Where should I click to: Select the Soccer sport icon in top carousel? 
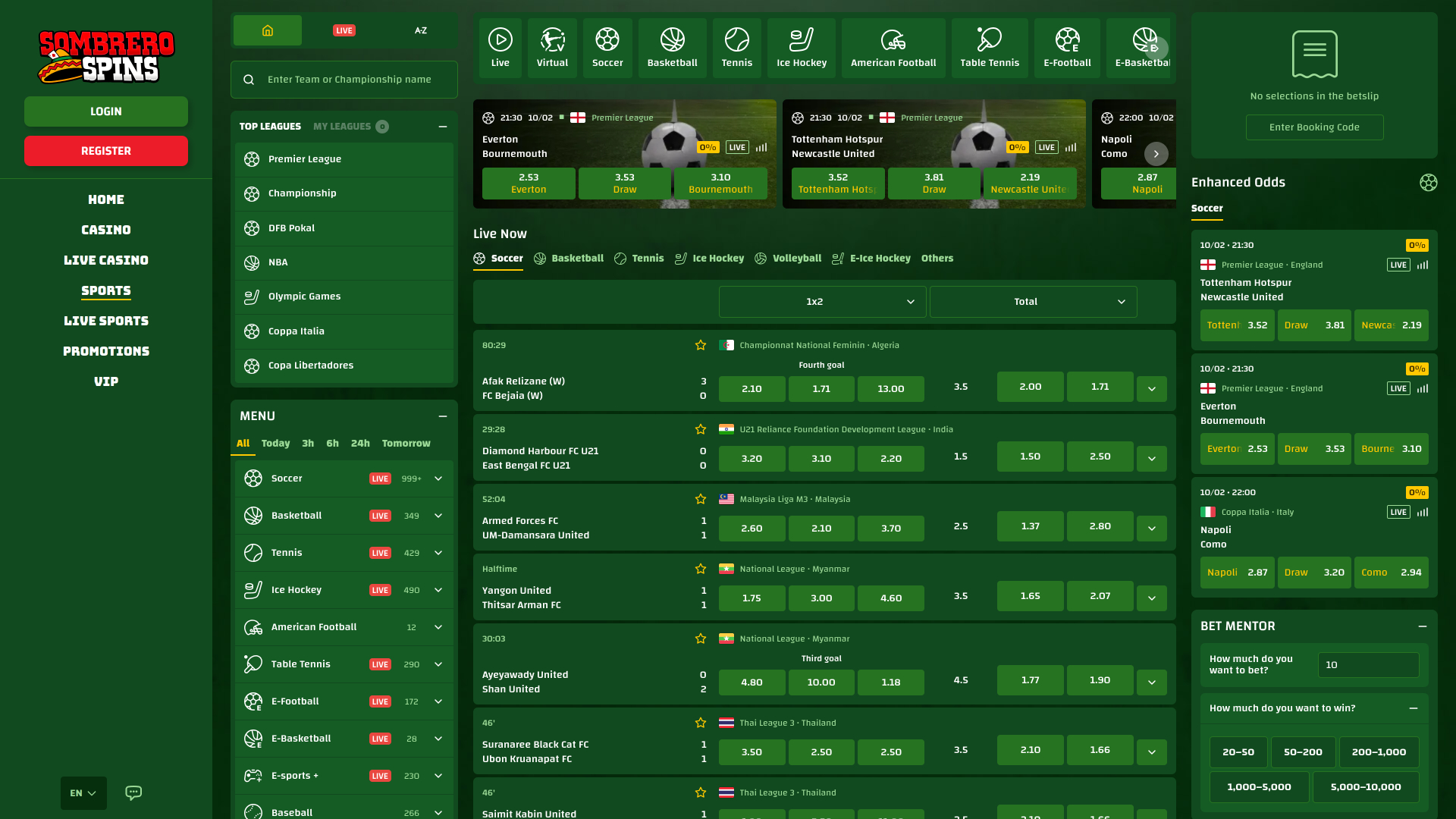(607, 47)
